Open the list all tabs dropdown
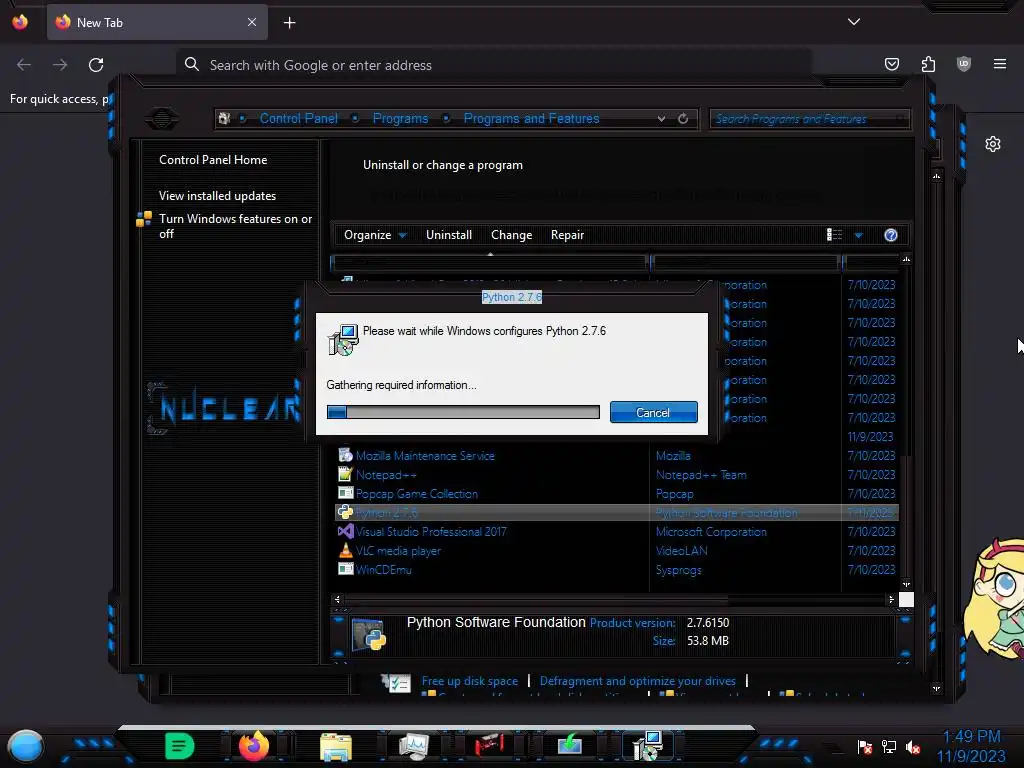1024x768 pixels. click(854, 22)
